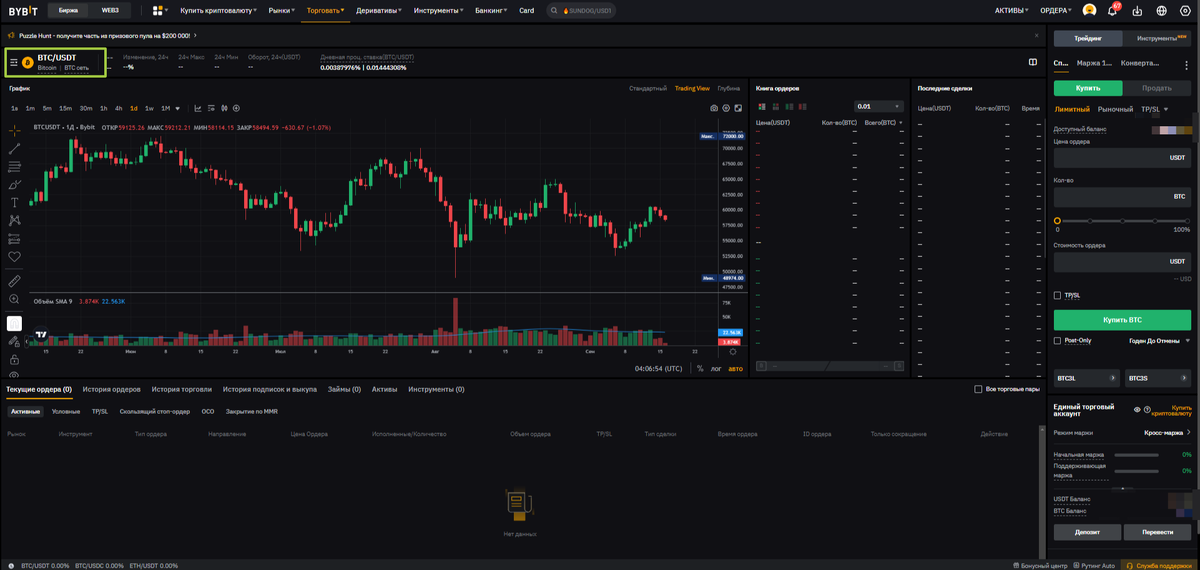Open chart settings gear icon
Screen dimensions: 1200x570
726,108
